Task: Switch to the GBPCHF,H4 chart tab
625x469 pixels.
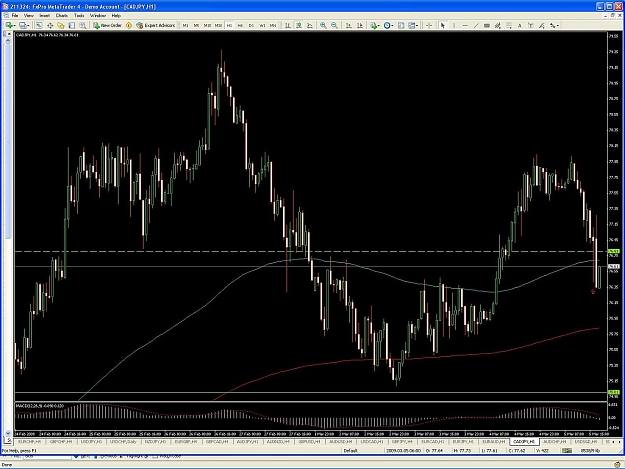Action: [x=61, y=442]
